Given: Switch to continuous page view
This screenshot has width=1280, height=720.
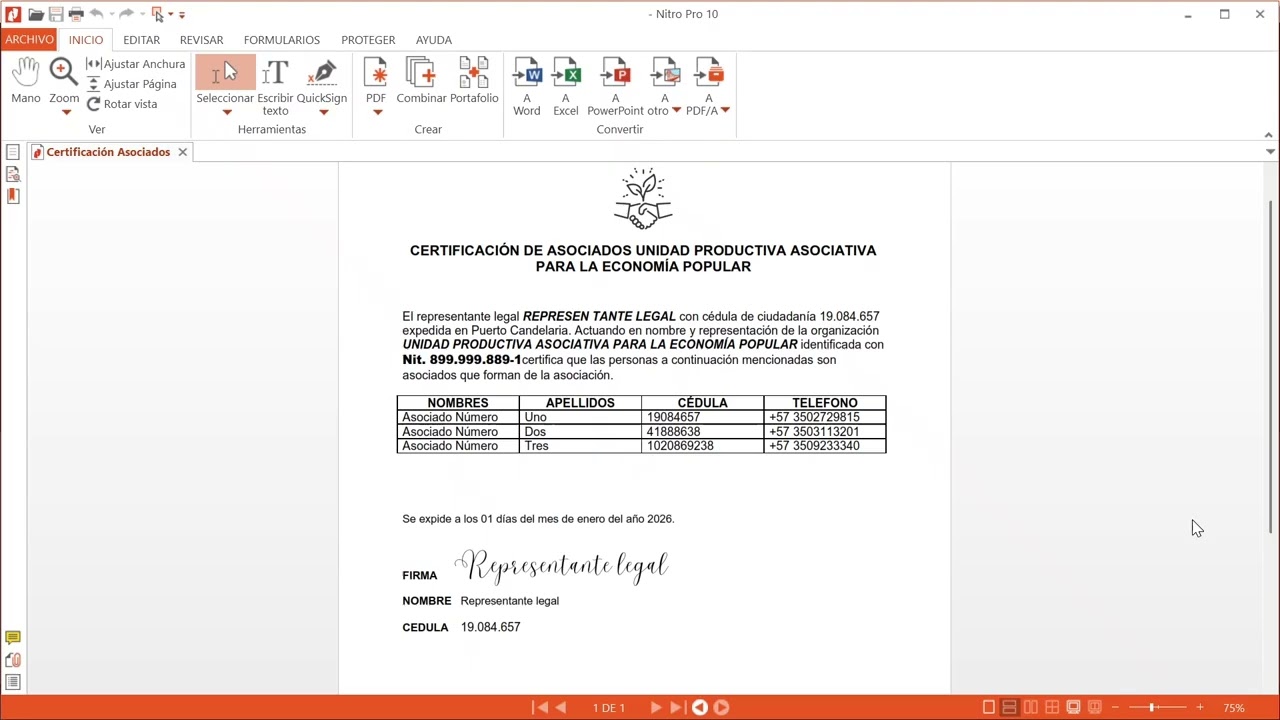Looking at the screenshot, I should coord(1010,707).
